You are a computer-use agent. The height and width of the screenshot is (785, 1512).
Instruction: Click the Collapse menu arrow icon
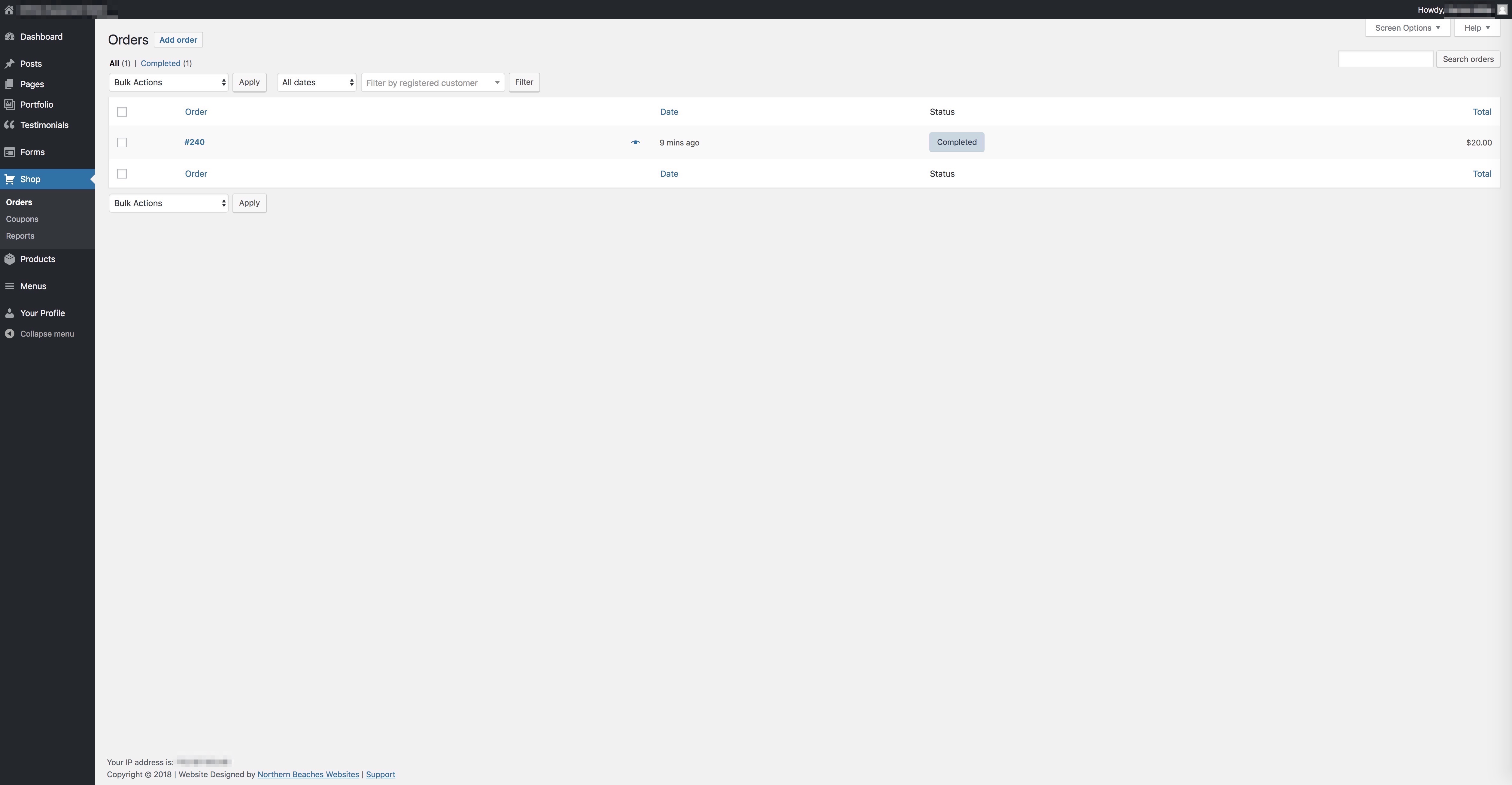(x=9, y=334)
